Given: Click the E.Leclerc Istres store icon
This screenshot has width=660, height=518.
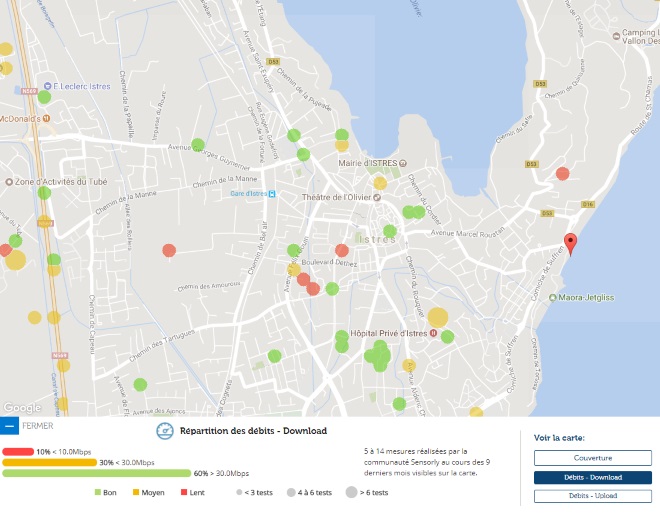Looking at the screenshot, I should [x=46, y=86].
